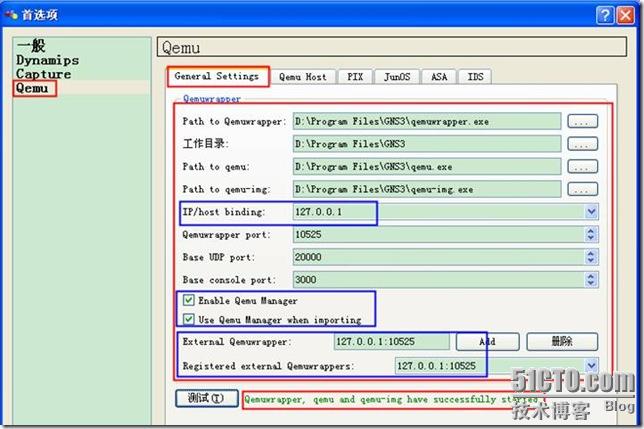Increase the Base UDP port value
Screen dimensions: 644x429
(591, 253)
